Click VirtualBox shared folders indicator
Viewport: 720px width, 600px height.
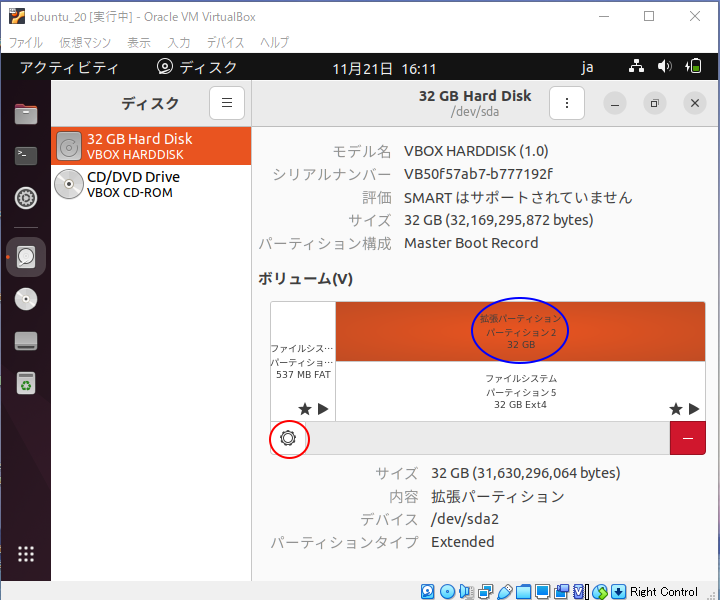(x=523, y=591)
